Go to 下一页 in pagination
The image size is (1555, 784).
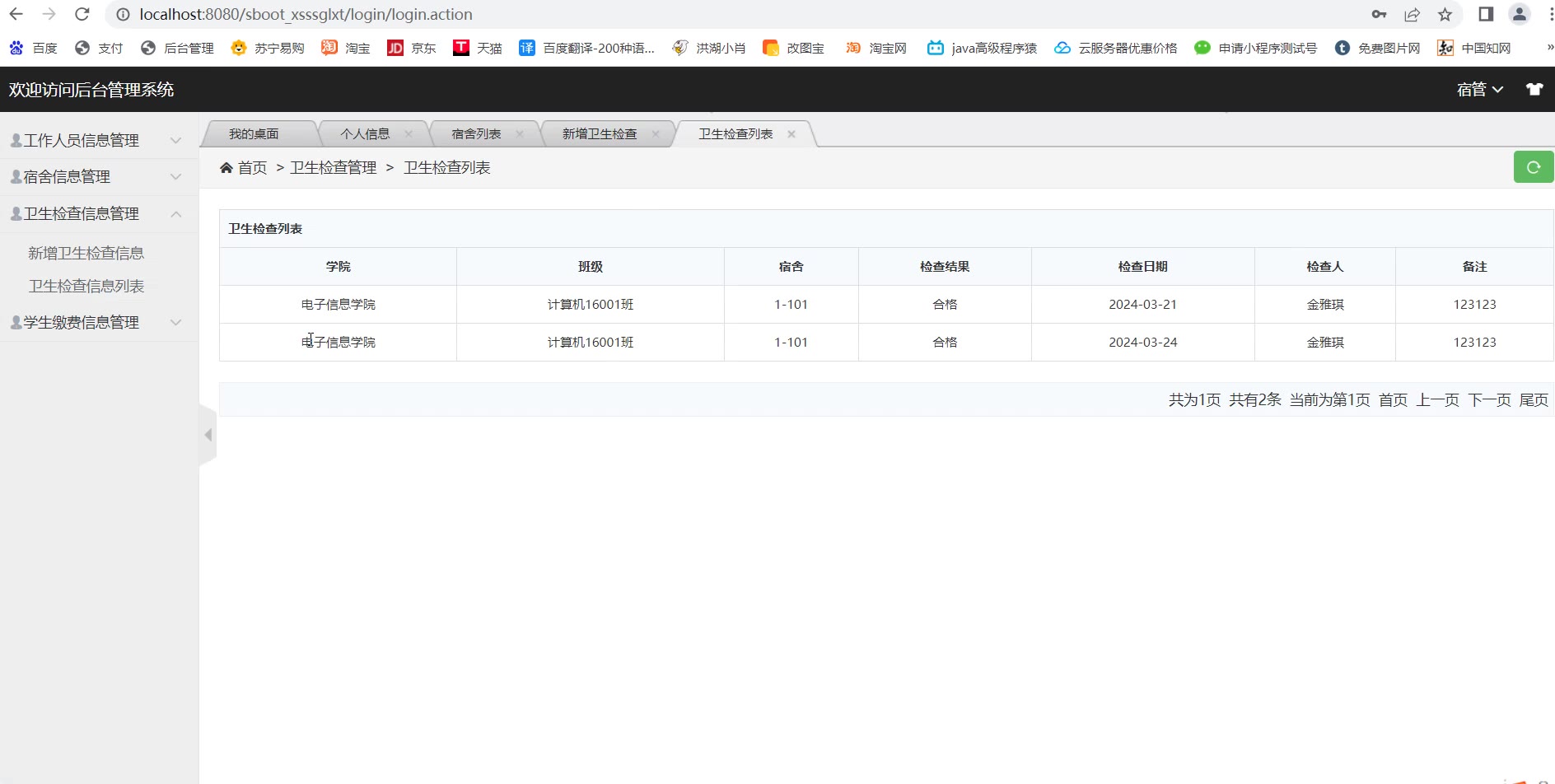click(1490, 399)
